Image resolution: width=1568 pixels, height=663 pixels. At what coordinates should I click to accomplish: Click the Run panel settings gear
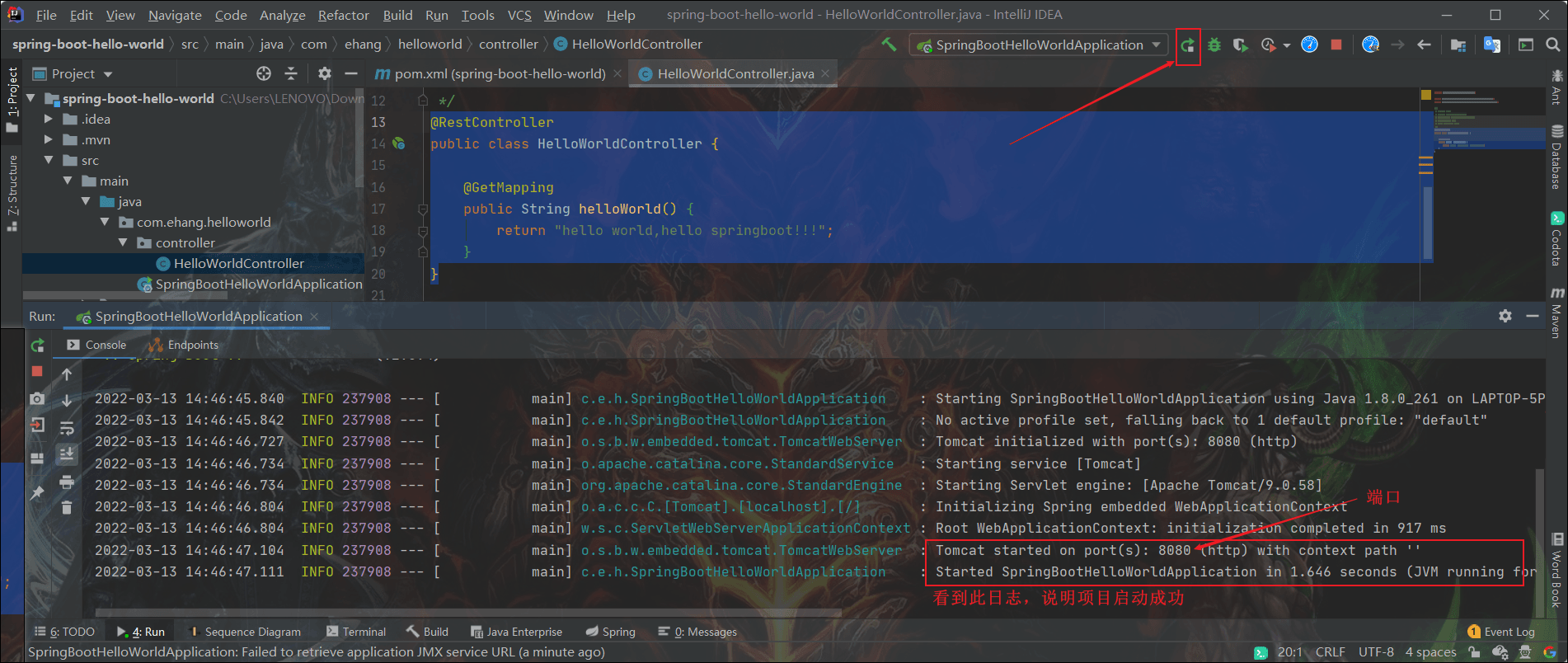(x=1505, y=316)
